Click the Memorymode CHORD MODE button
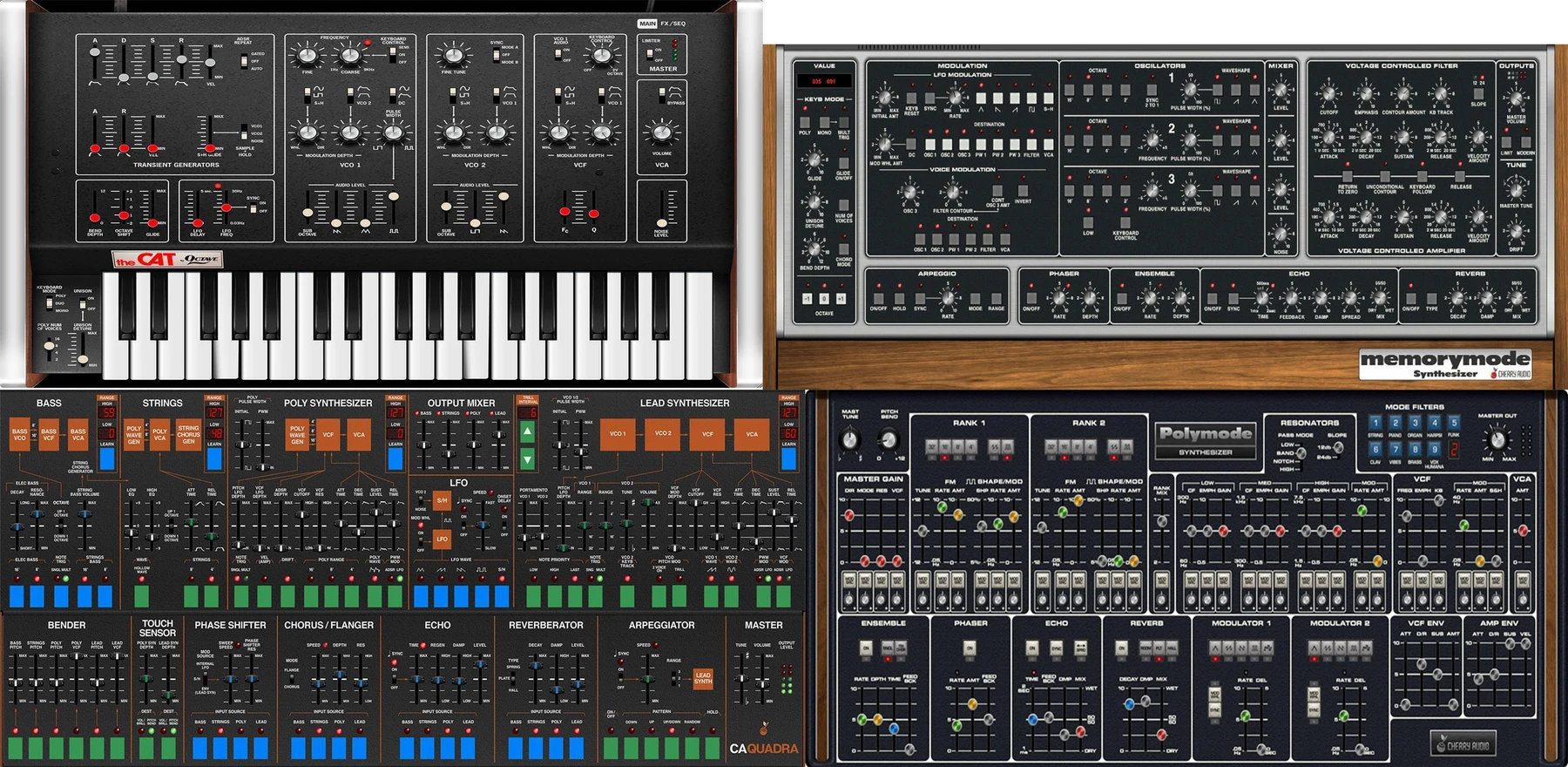 [x=844, y=249]
